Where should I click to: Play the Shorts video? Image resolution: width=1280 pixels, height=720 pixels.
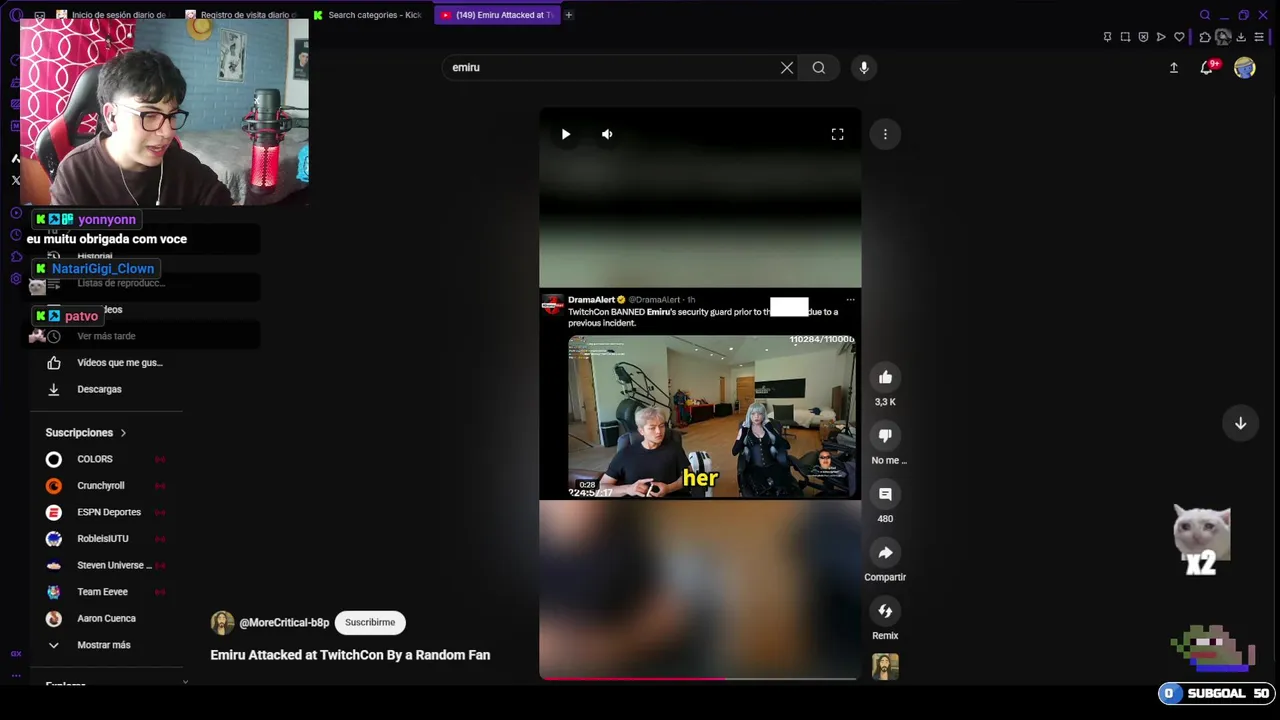pos(566,134)
